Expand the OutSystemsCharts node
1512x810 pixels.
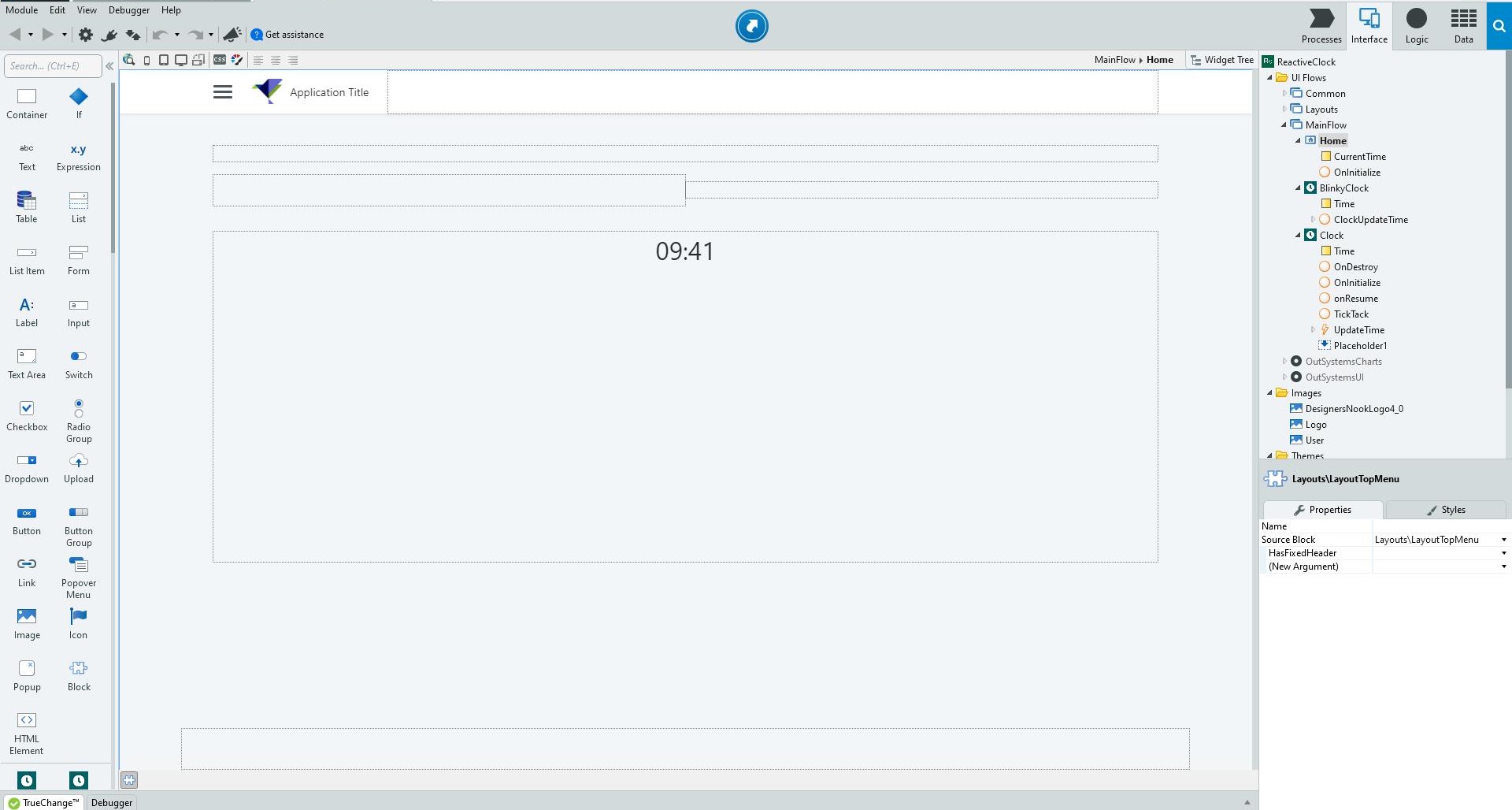(x=1284, y=362)
